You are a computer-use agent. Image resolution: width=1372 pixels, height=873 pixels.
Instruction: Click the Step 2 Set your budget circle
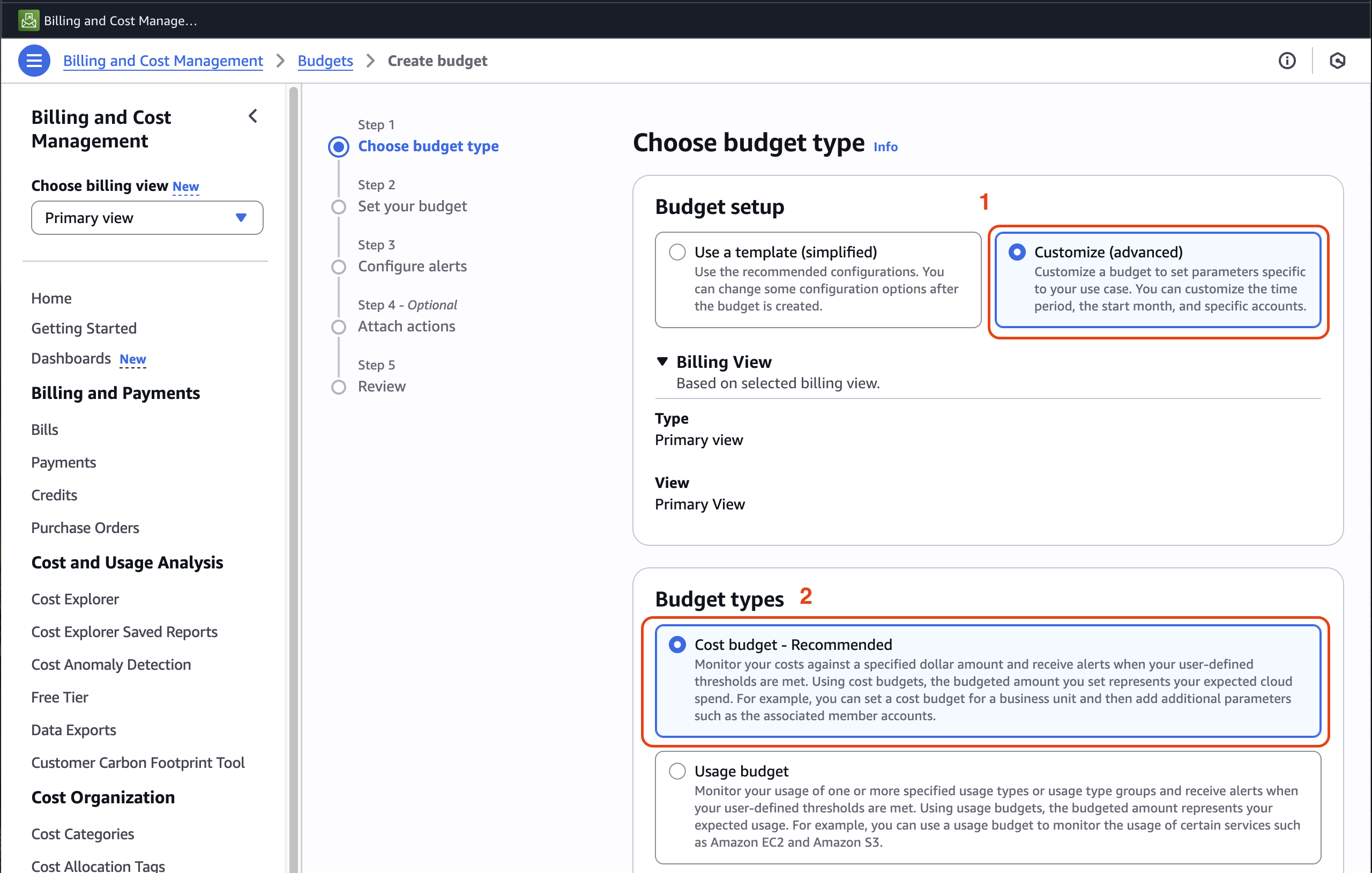[338, 206]
